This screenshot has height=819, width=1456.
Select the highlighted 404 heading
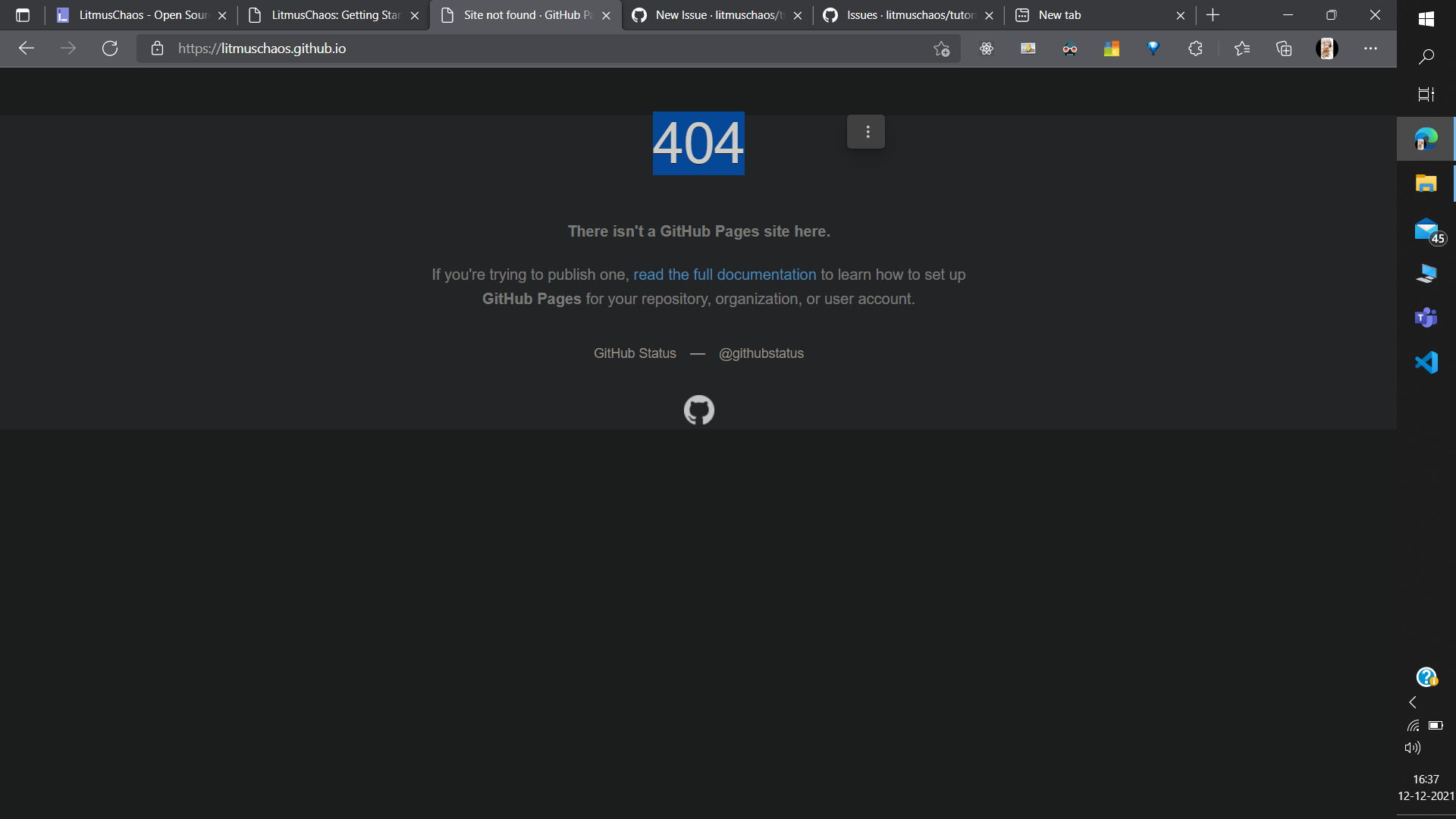click(x=698, y=143)
